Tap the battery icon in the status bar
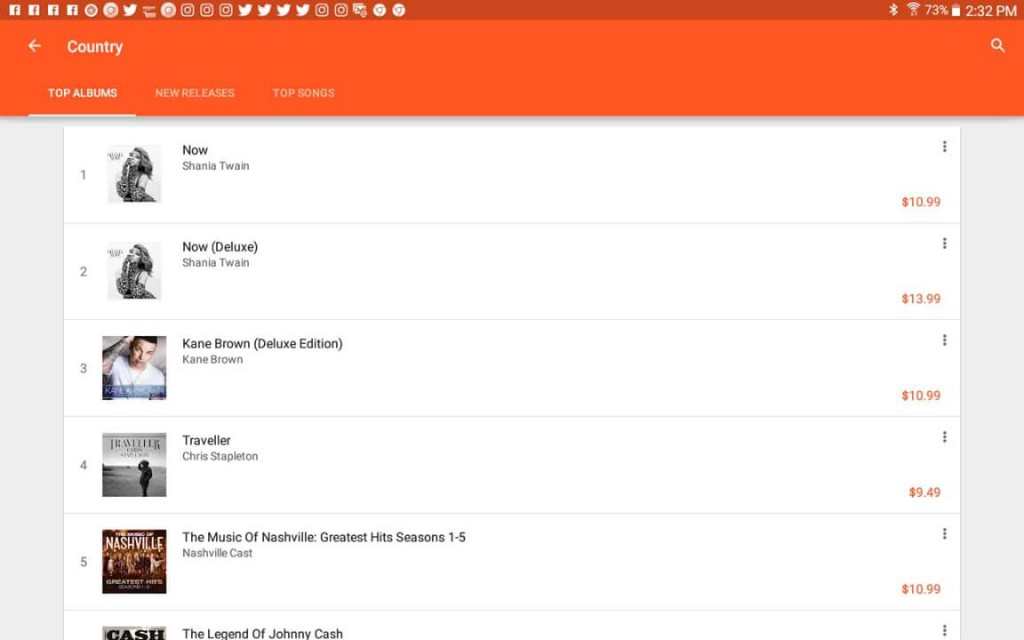The image size is (1024, 640). pyautogui.click(x=955, y=10)
